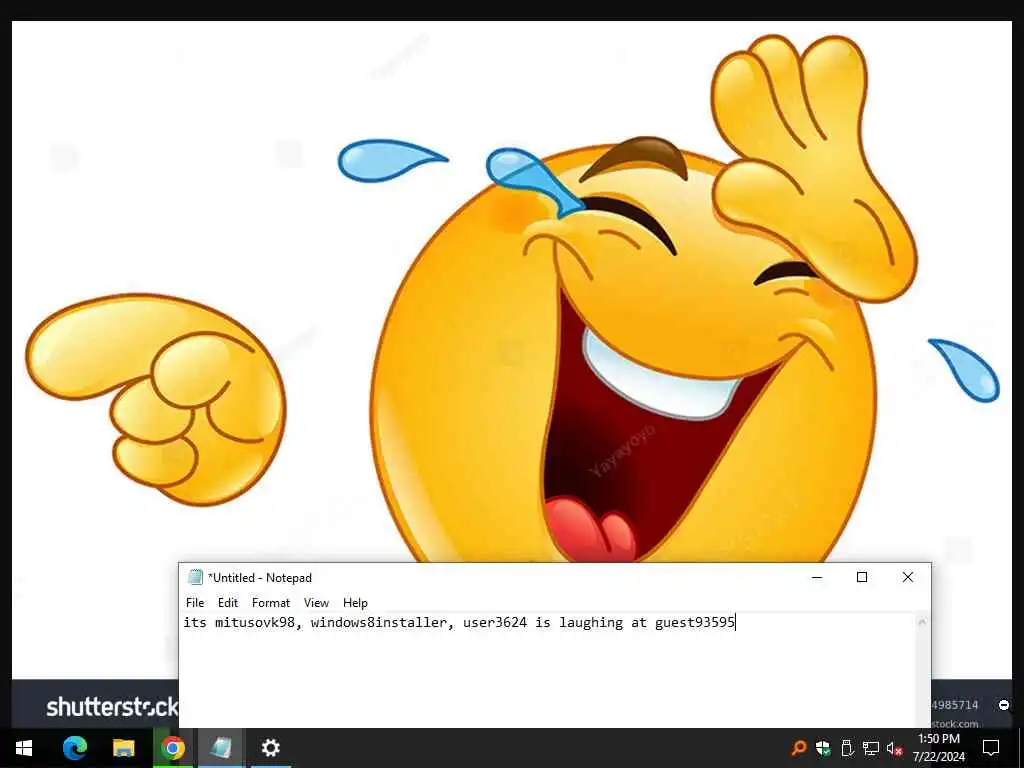Click the Notepad taskbar button
The width and height of the screenshot is (1024, 768).
(221, 748)
